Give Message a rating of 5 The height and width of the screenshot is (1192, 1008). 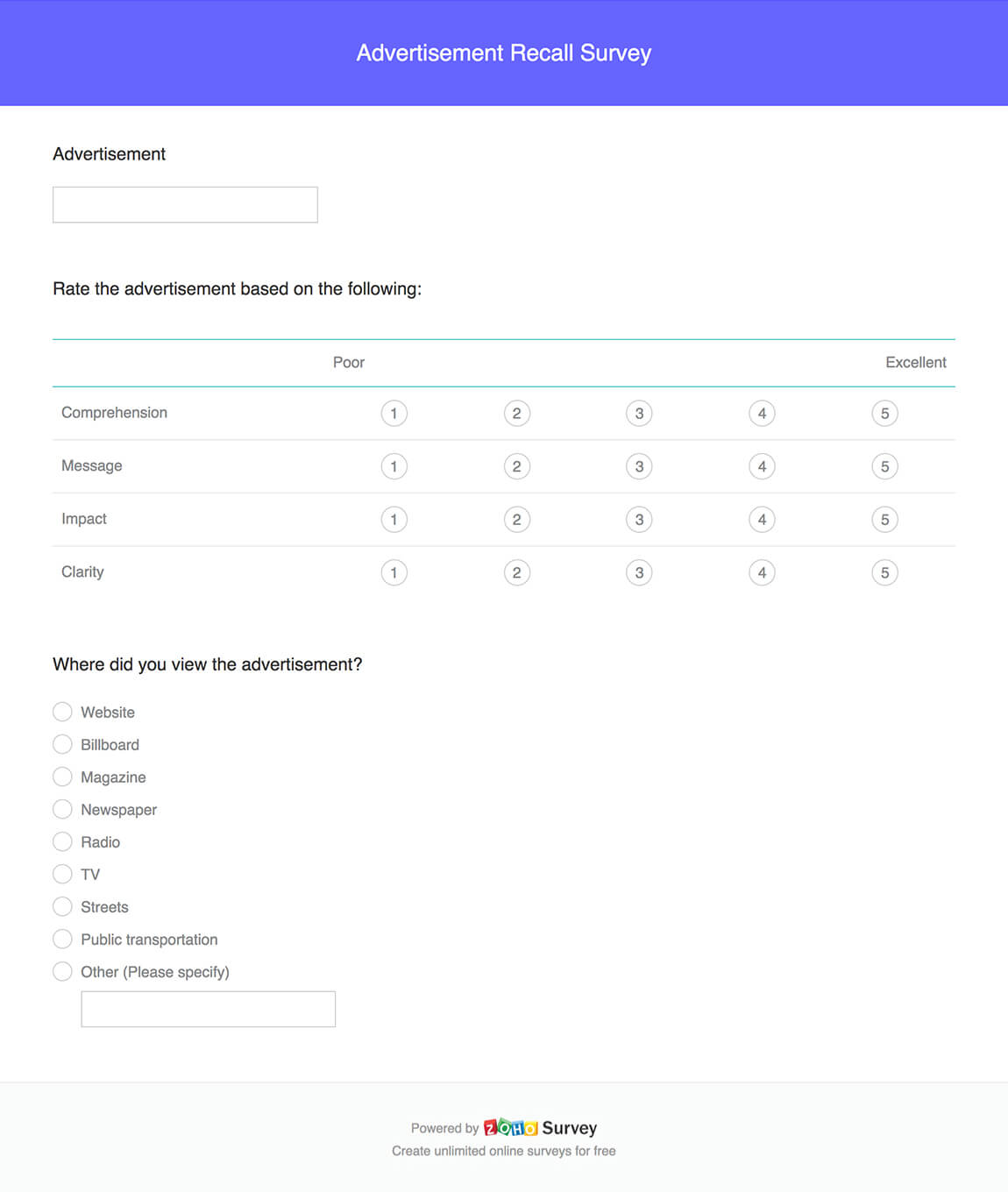coord(884,465)
